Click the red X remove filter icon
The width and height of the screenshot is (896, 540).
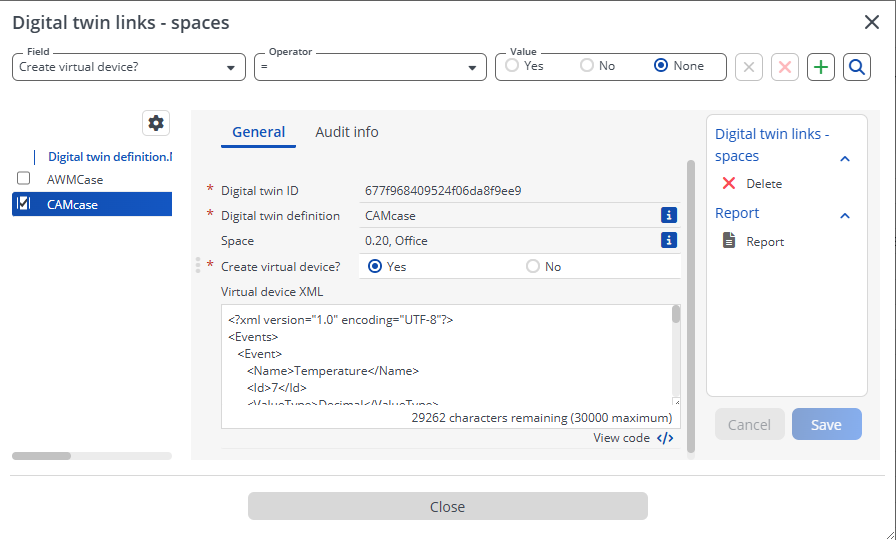[785, 67]
